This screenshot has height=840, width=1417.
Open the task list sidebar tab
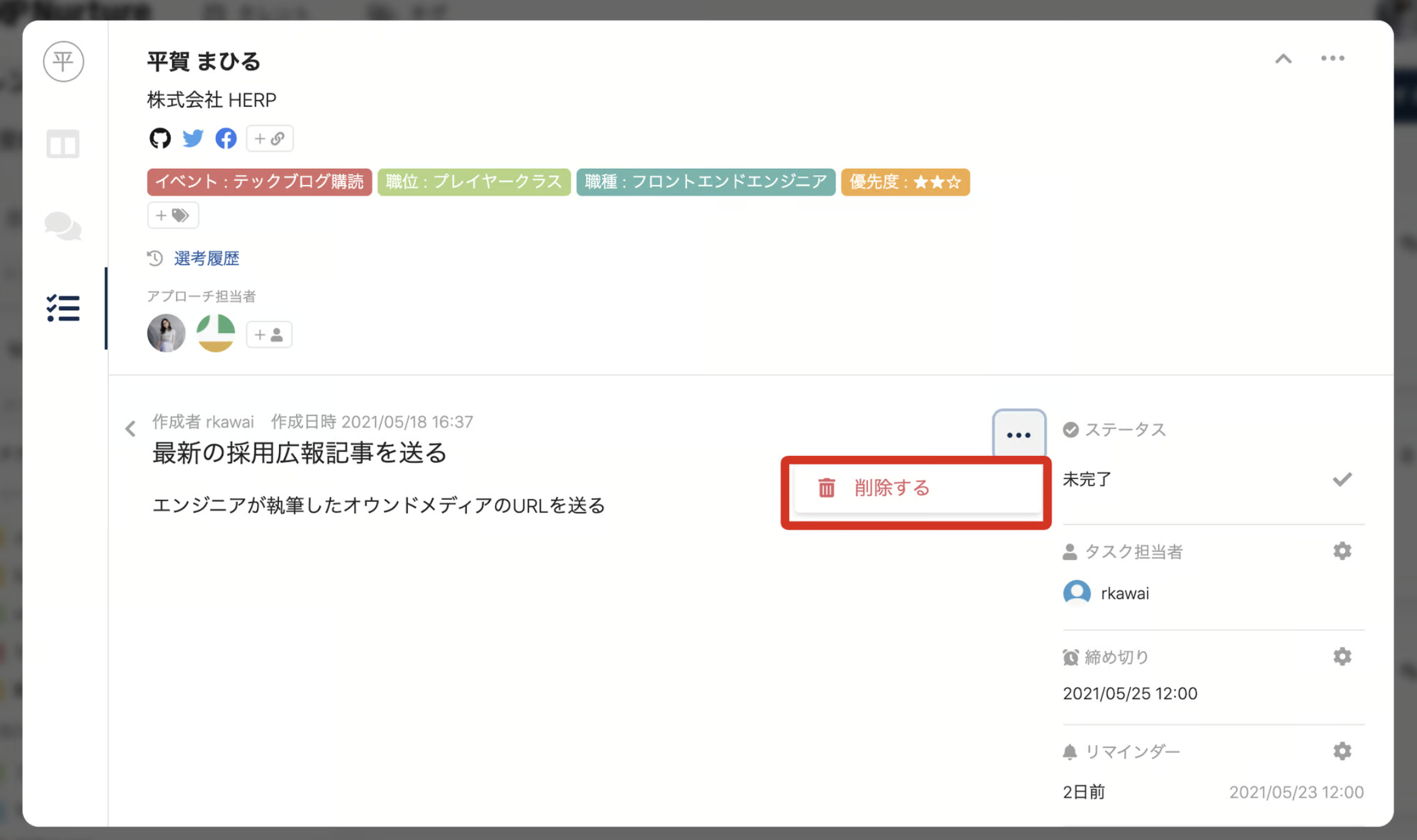(63, 309)
